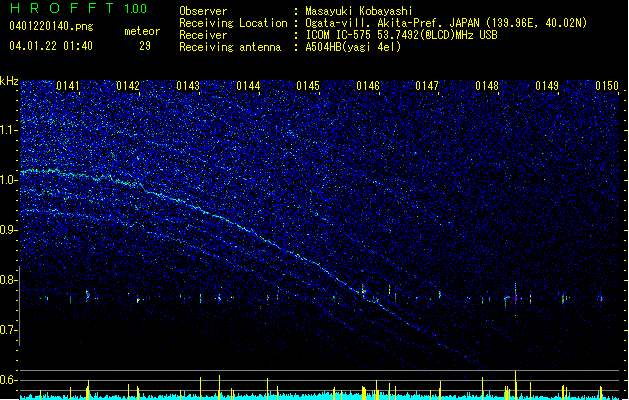Click the time marker 0146
Screen dimensions: 629x400
click(368, 86)
